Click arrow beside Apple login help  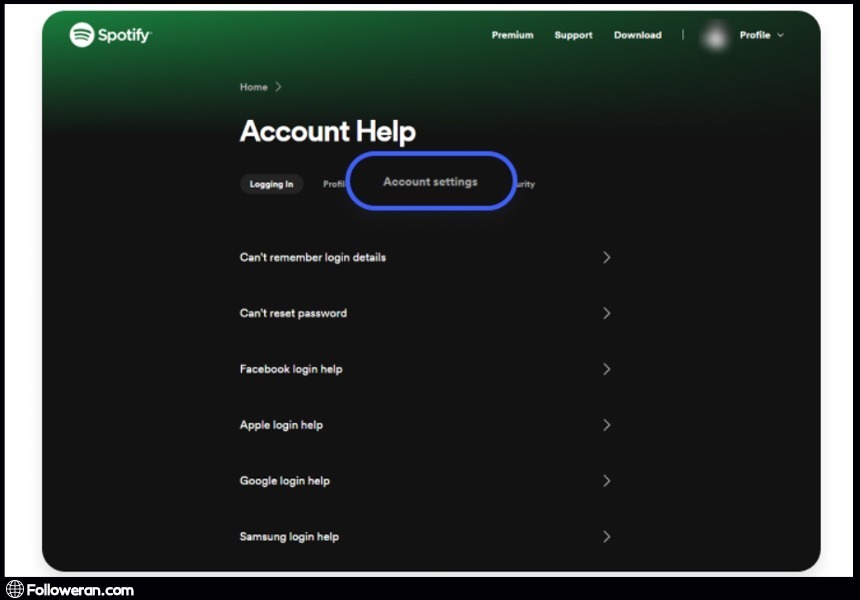point(606,425)
